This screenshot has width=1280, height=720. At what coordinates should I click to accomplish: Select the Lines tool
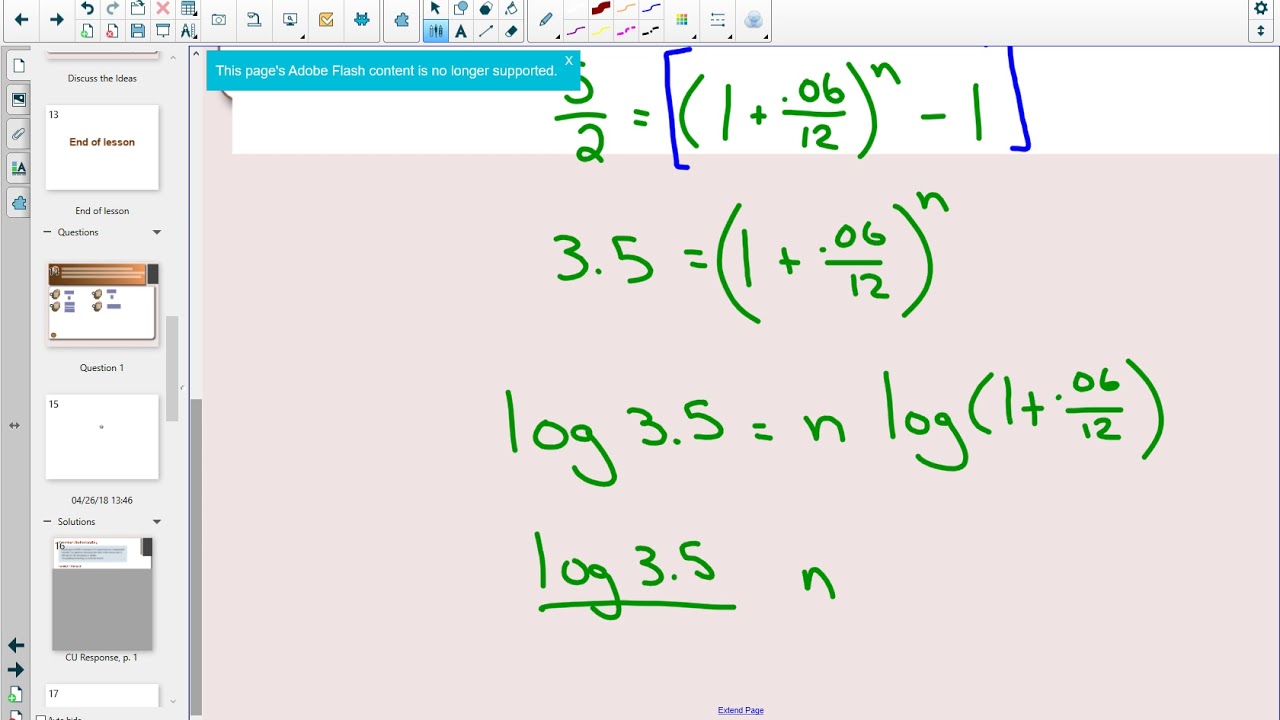(486, 31)
